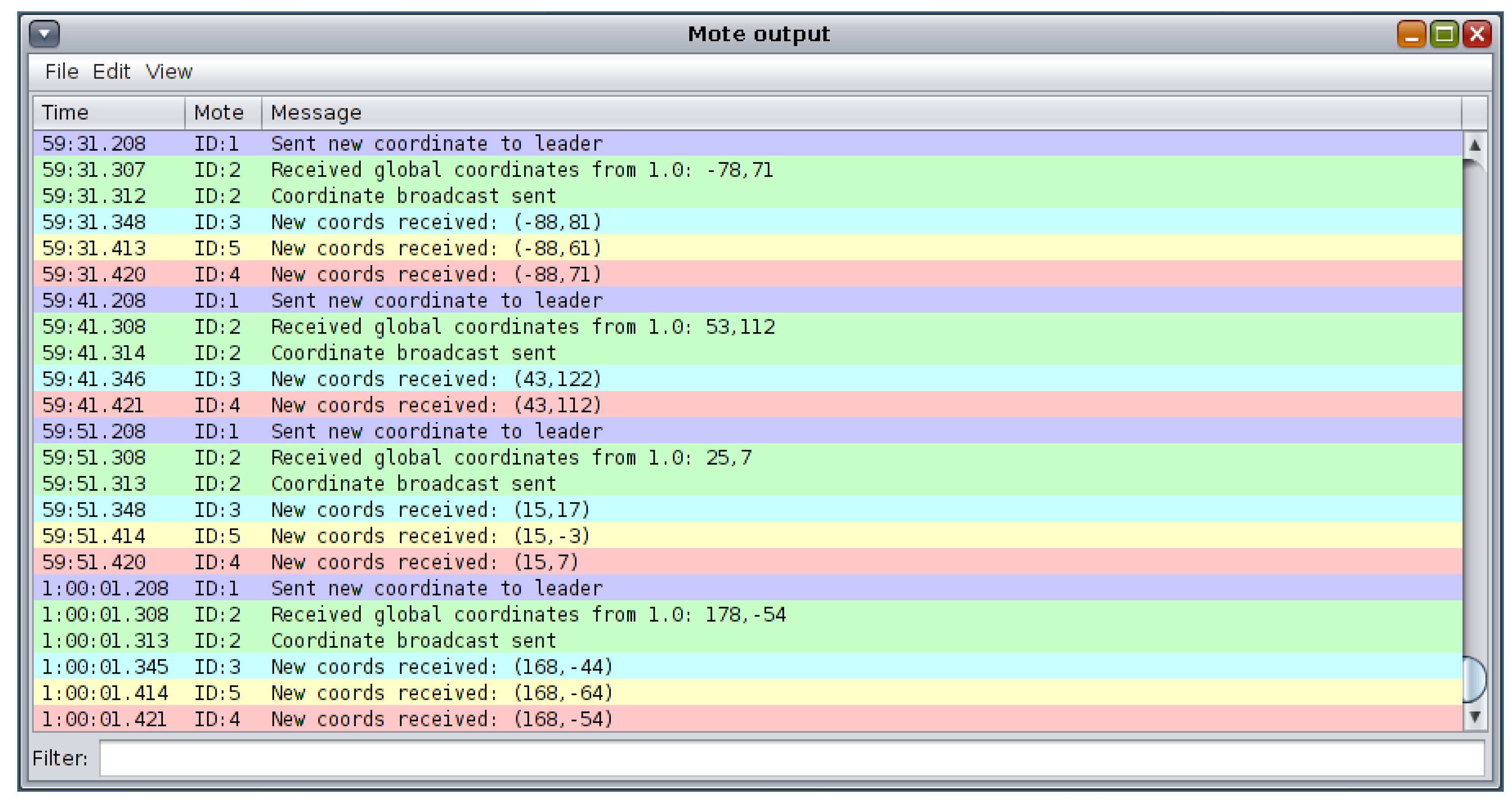Open the File menu

click(62, 72)
